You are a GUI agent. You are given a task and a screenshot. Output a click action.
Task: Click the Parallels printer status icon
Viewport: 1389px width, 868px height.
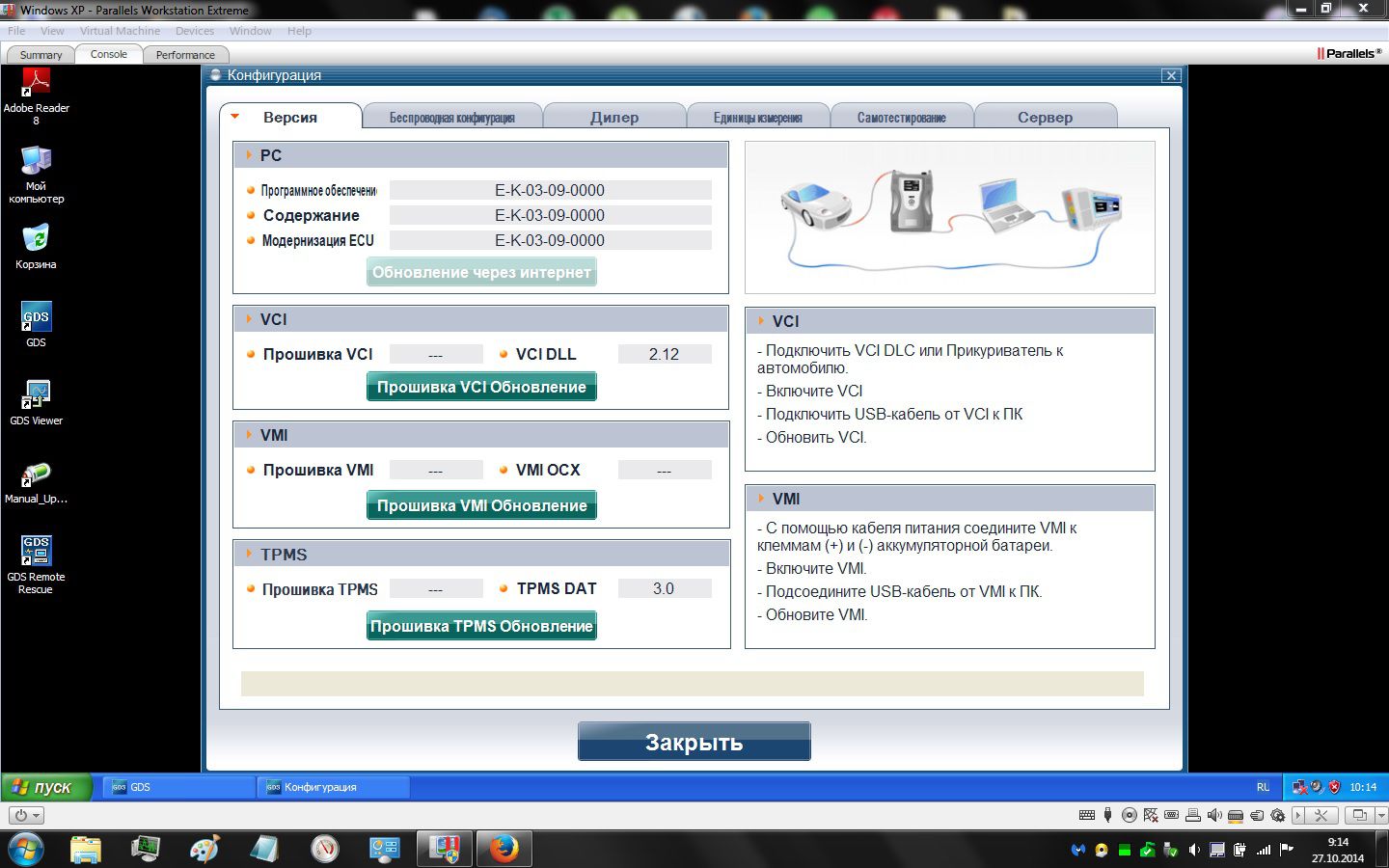[x=1193, y=815]
